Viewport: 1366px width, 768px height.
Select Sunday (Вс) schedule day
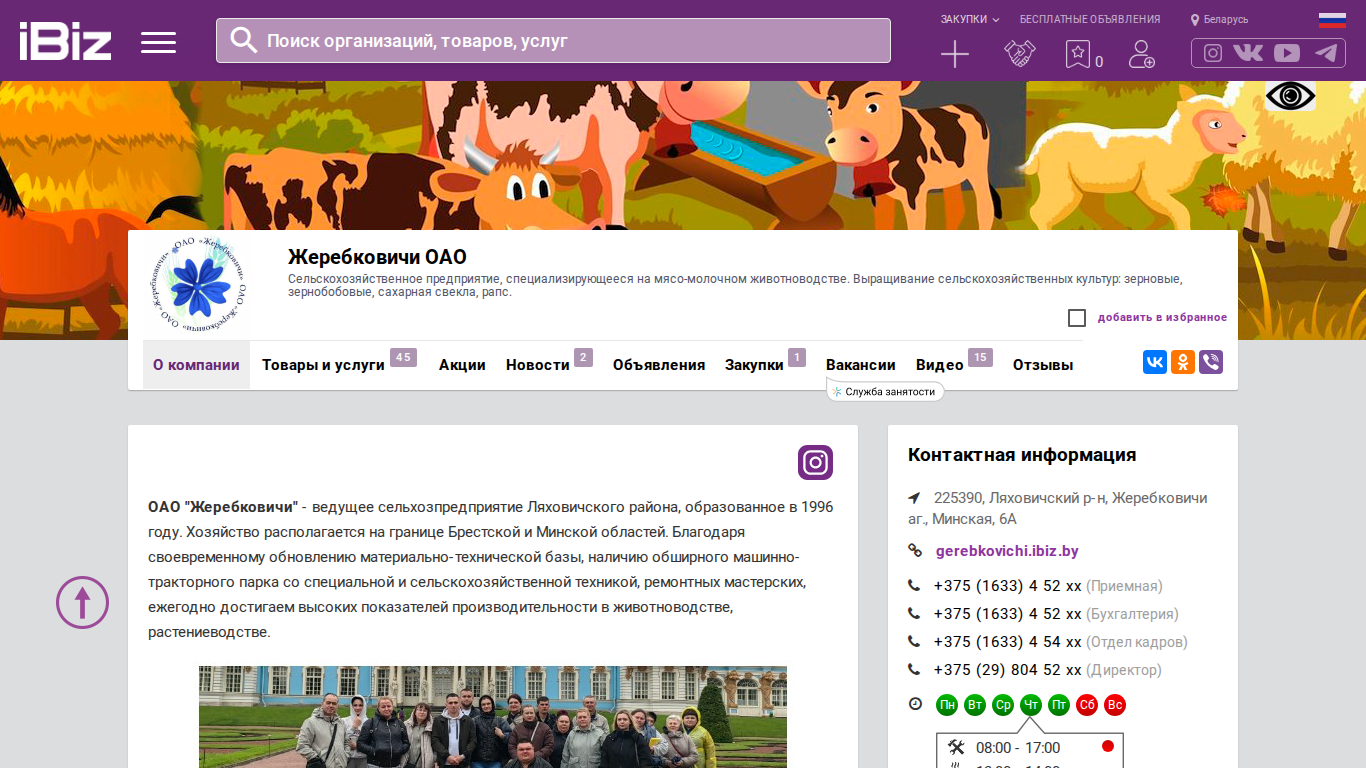1115,705
